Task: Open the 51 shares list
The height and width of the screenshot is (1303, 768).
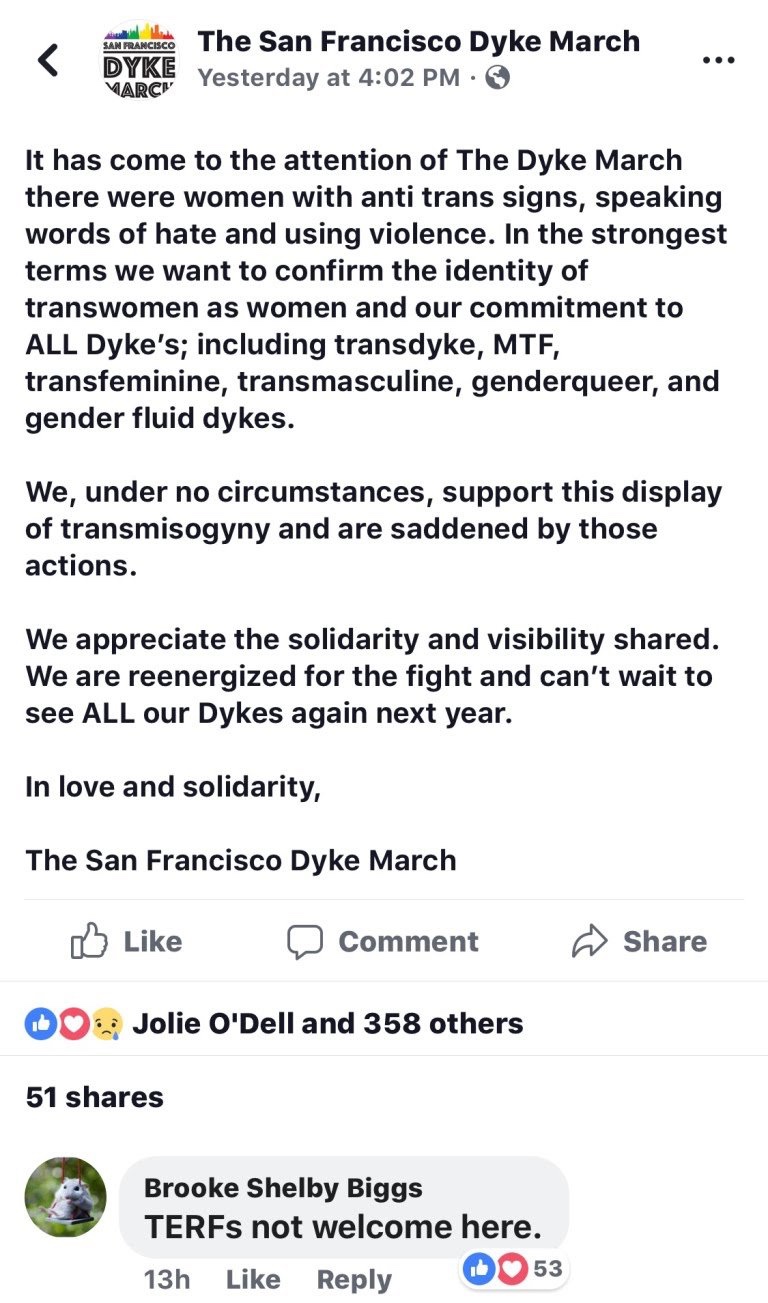Action: tap(95, 1097)
